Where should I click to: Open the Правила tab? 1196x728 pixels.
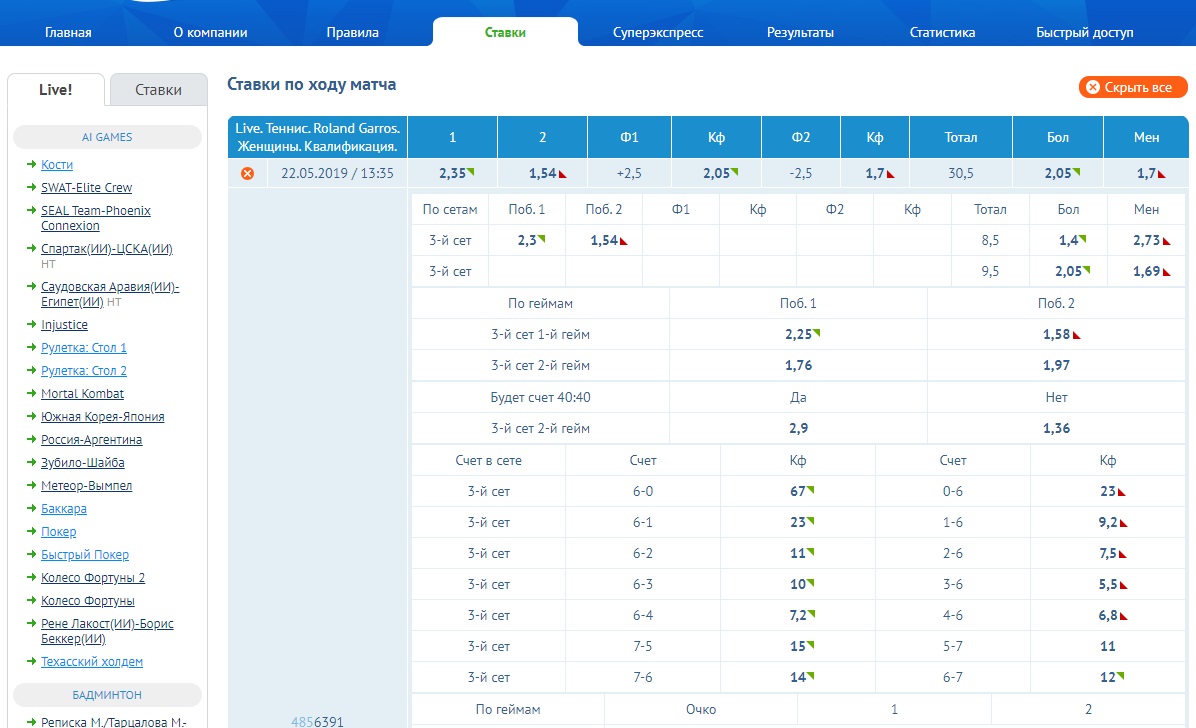point(352,32)
